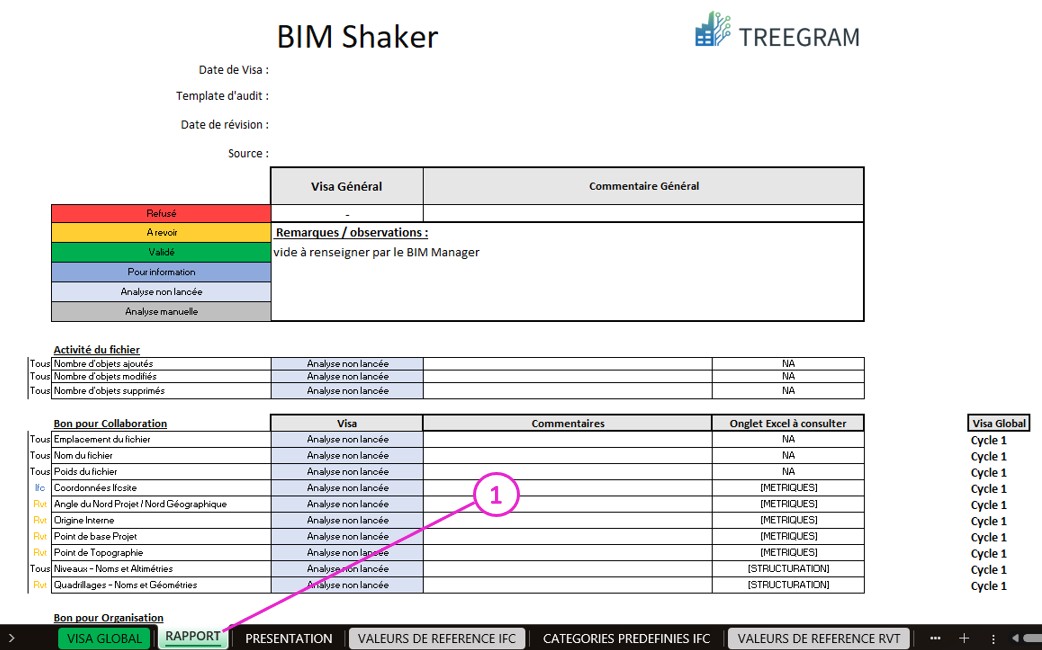Click the blue Ifc icon beside Coordonnées Ifcsite
Screen dimensions: 1042x650
(38, 487)
